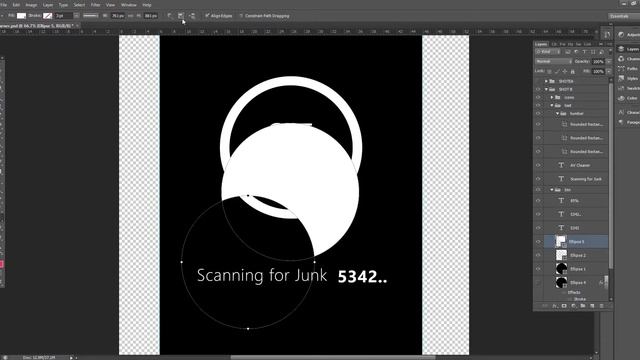Open the Edit menu
Viewport: 640px width, 360px height.
click(16, 5)
